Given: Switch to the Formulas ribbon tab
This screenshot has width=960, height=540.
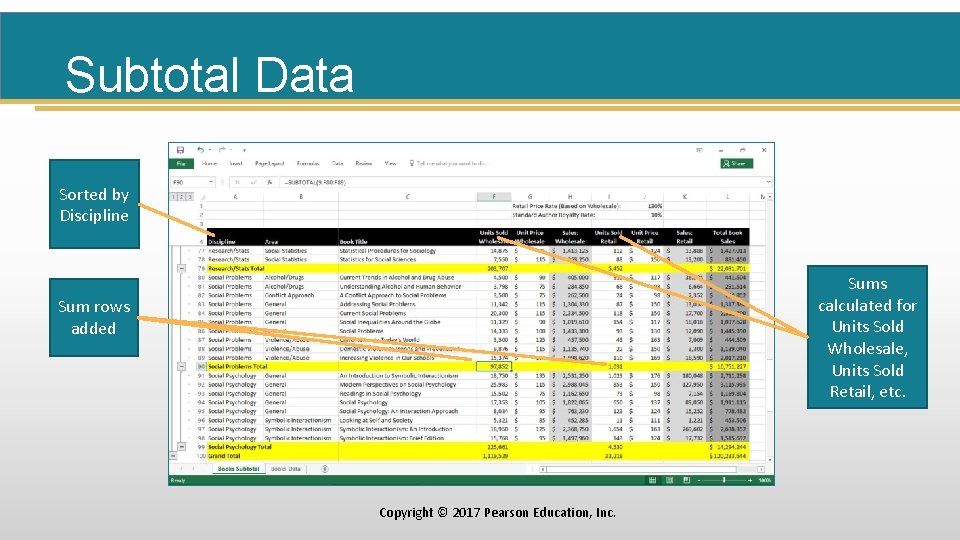Looking at the screenshot, I should [308, 163].
